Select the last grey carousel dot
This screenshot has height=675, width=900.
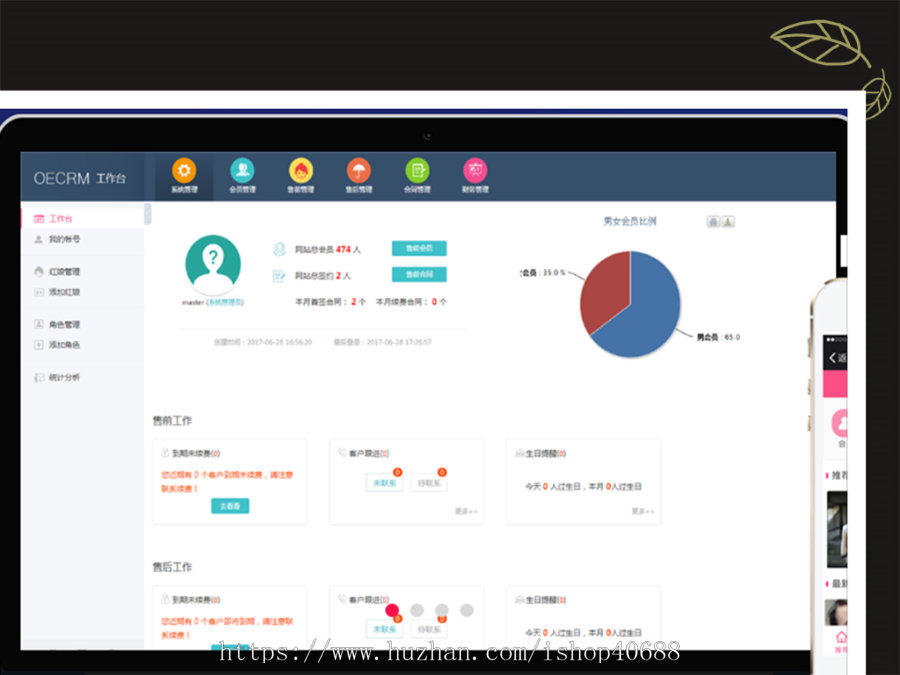(467, 610)
